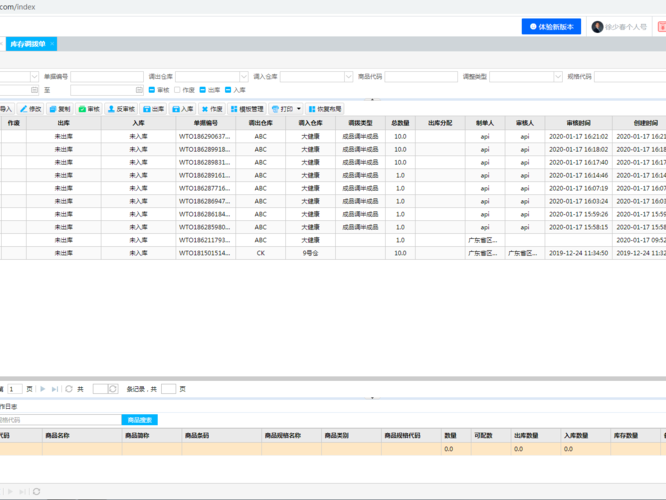
Task: Jump to last page in main grid pager
Action: (55, 389)
